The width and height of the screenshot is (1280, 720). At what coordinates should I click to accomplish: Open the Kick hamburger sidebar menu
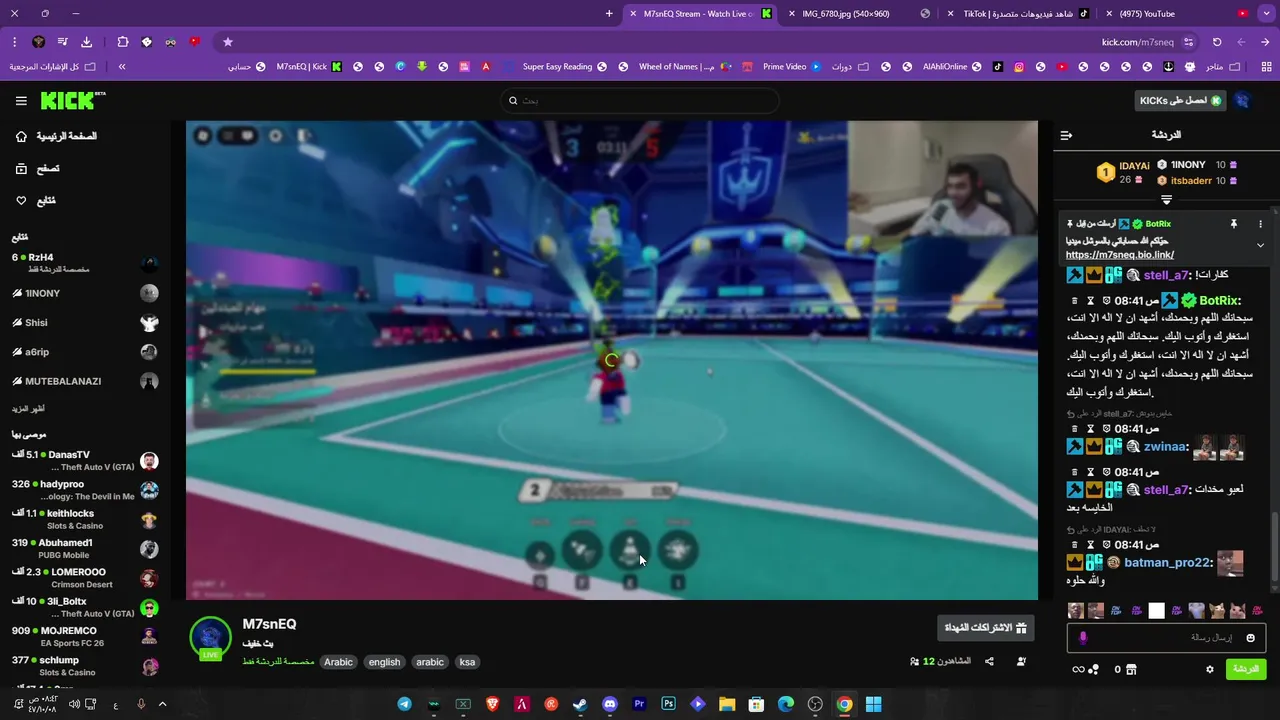click(x=21, y=101)
